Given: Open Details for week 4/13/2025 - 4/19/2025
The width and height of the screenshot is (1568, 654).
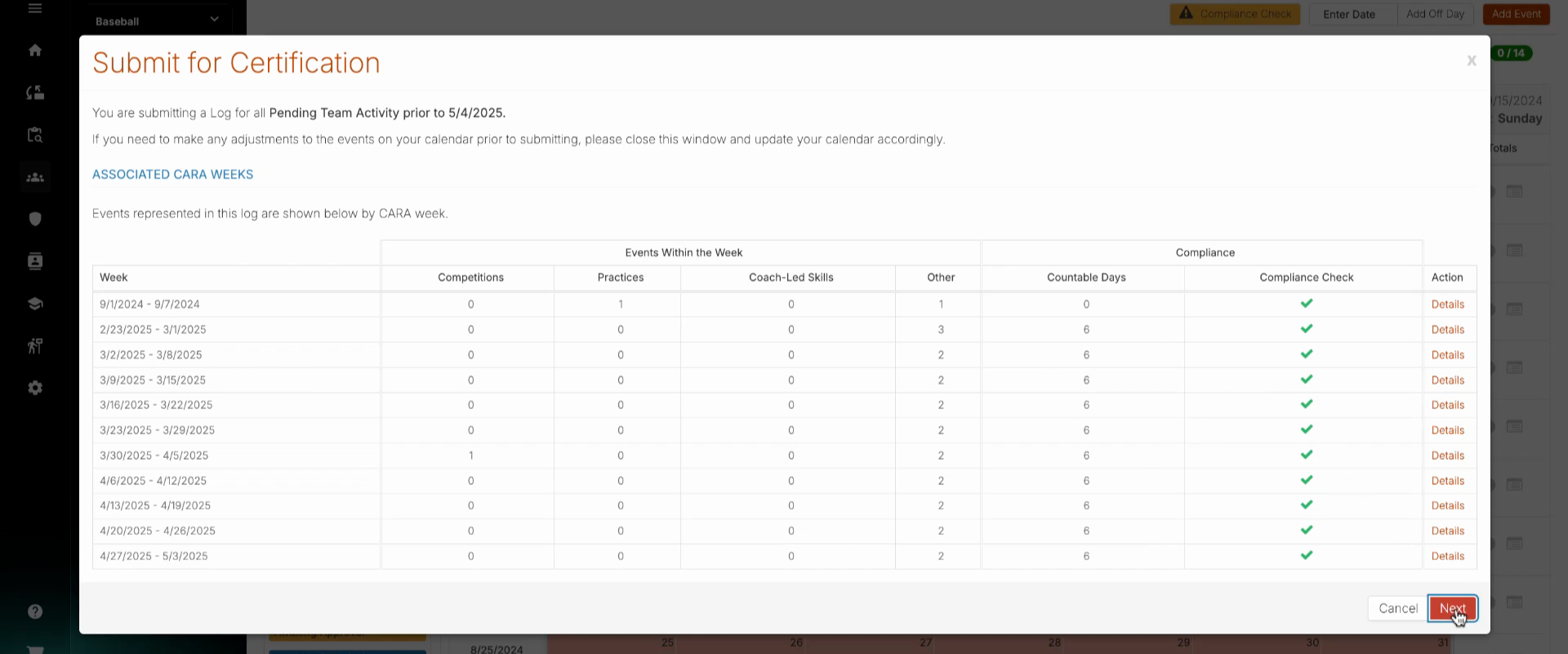Looking at the screenshot, I should click(1448, 505).
